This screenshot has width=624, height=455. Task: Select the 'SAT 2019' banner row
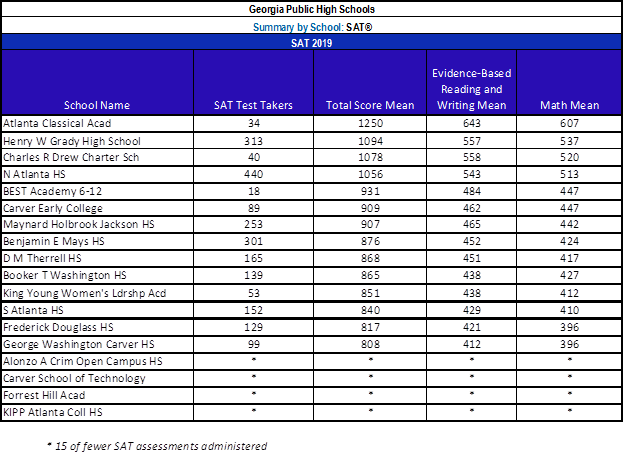pos(312,43)
